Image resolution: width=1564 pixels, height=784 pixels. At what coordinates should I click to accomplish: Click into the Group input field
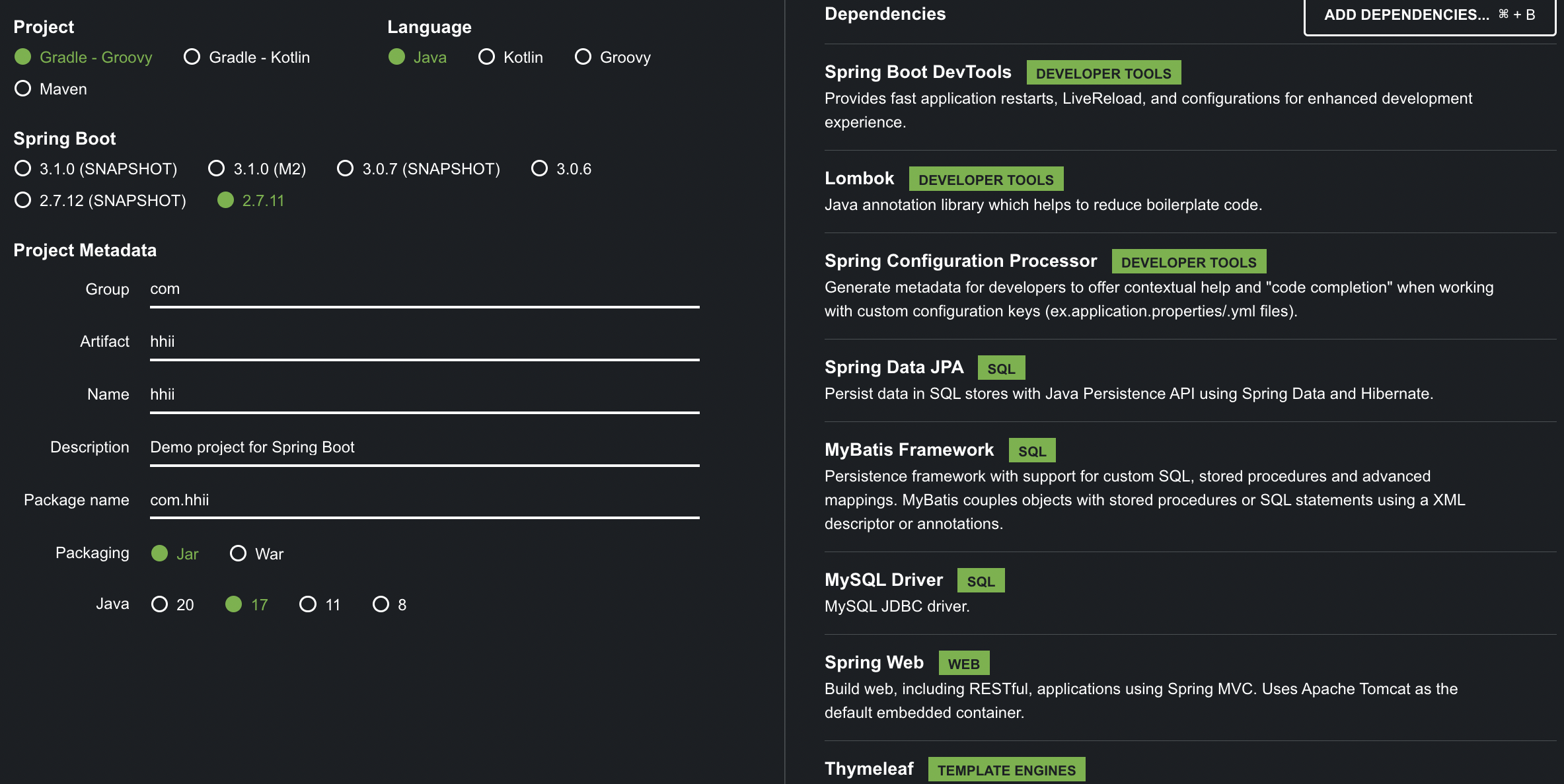click(x=424, y=289)
